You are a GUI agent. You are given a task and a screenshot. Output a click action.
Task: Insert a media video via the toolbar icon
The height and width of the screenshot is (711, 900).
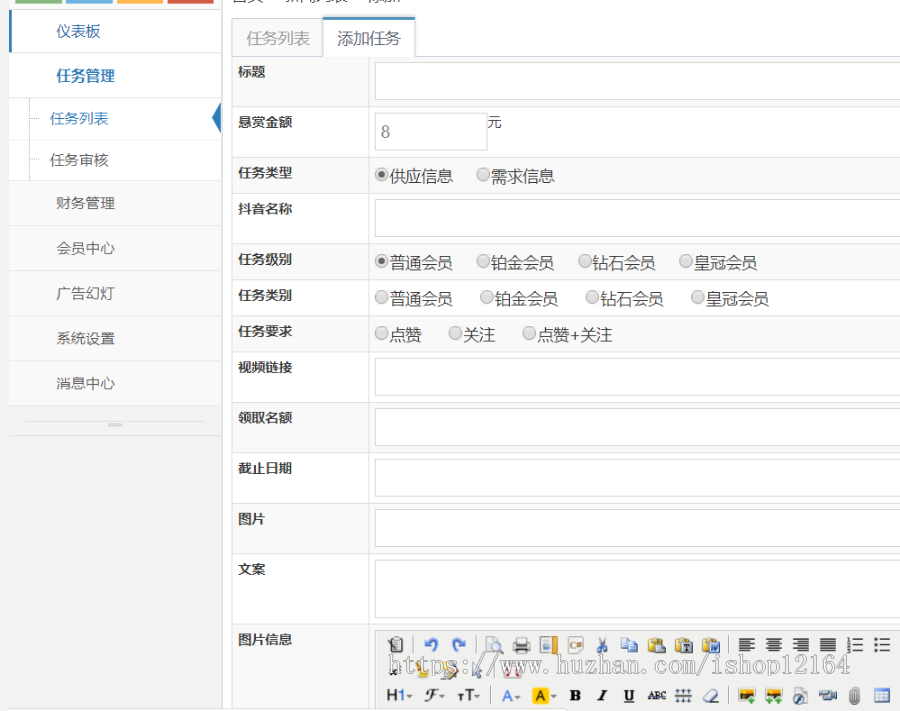(828, 696)
